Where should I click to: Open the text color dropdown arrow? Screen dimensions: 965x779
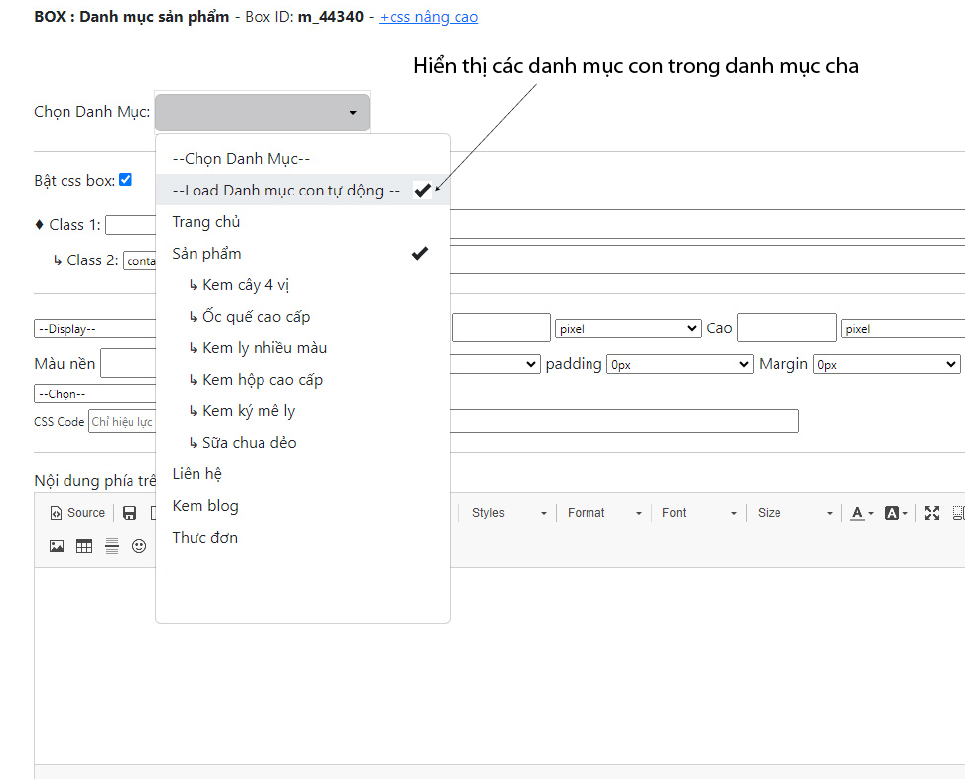tap(871, 514)
